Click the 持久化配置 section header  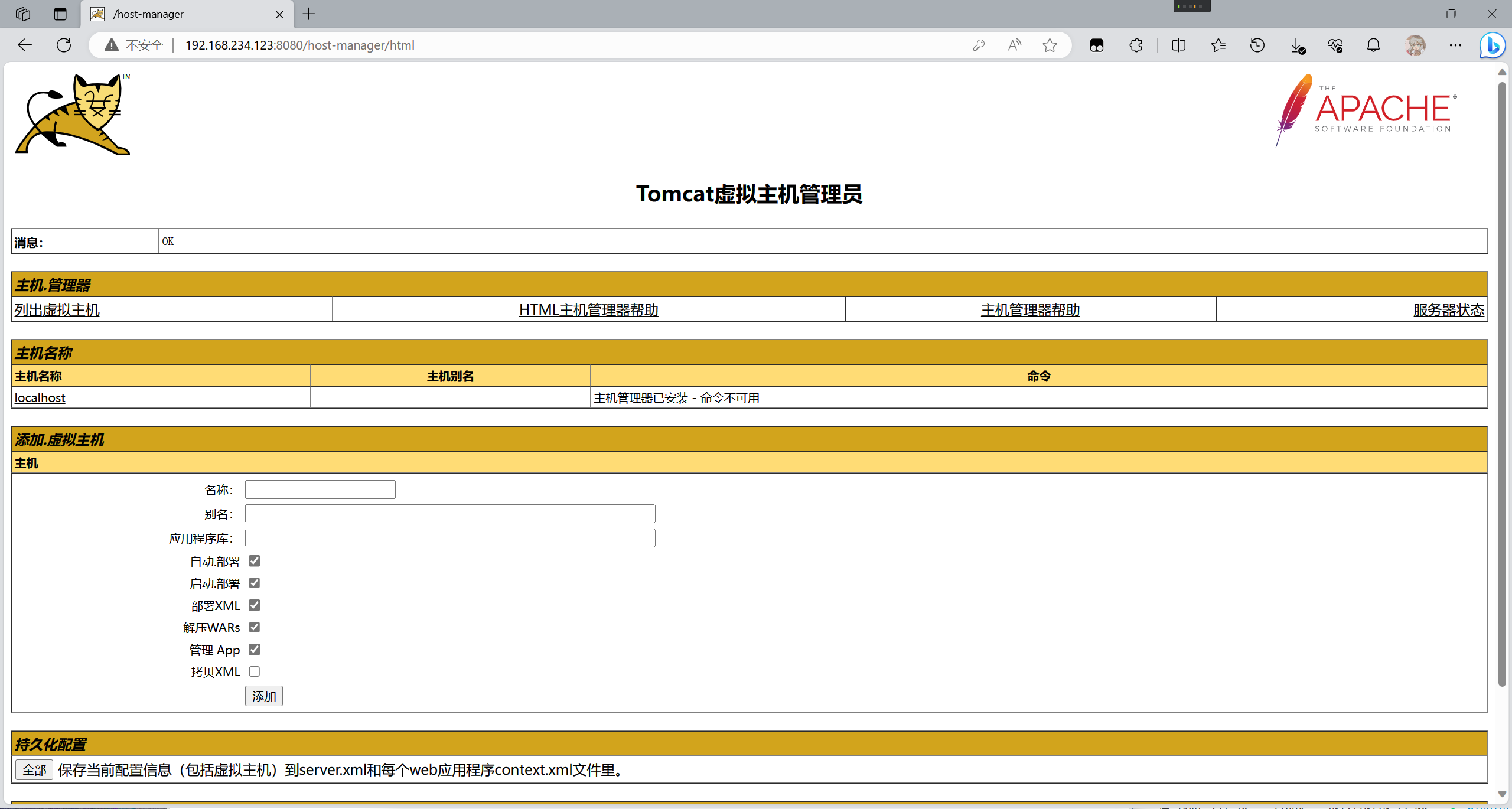[749, 744]
